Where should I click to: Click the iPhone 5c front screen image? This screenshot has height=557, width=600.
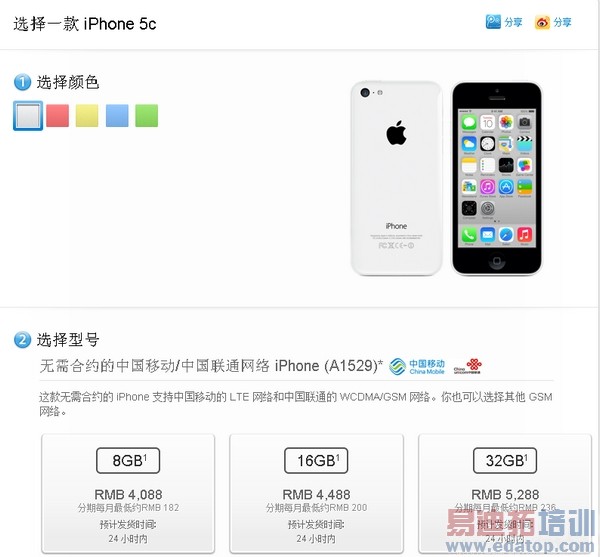497,178
